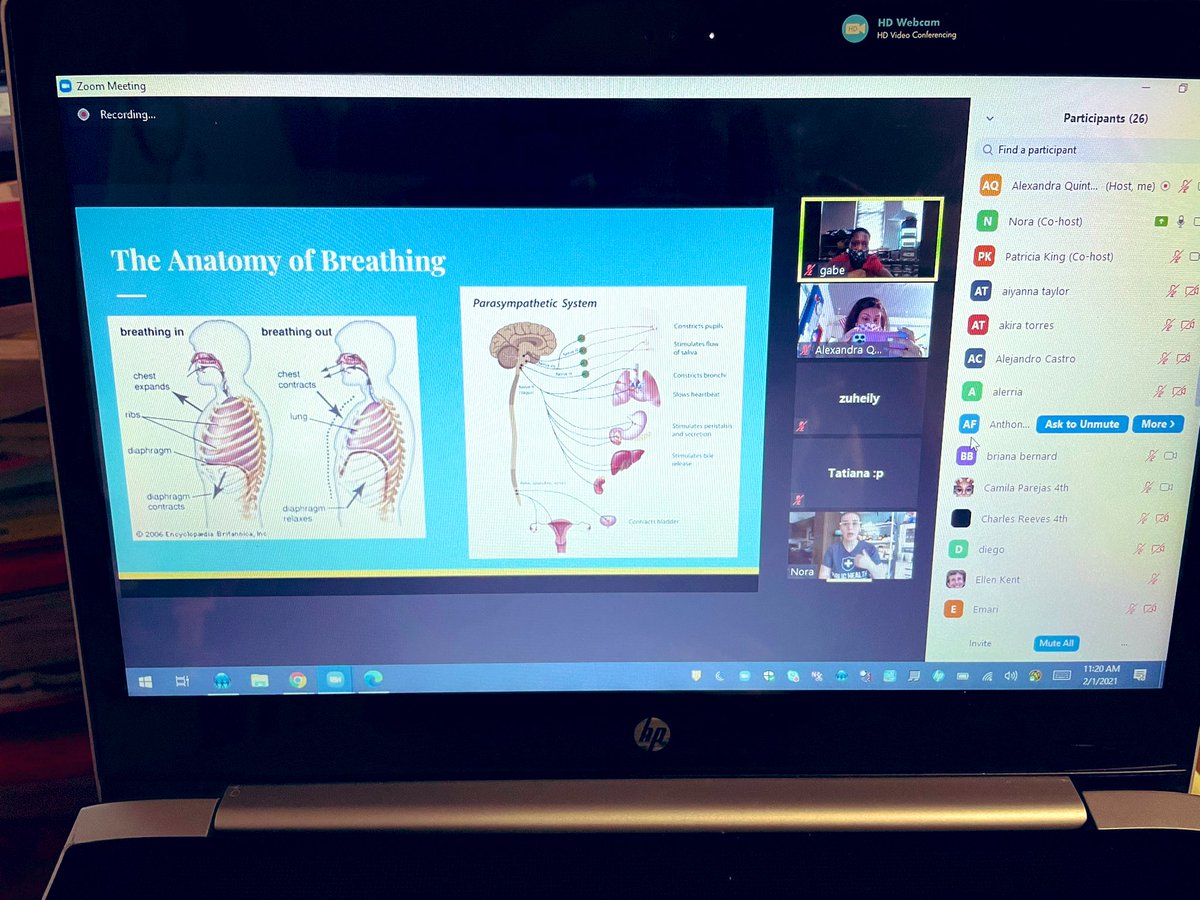1200x900 pixels.
Task: Select the Tatiana :p video tile
Action: pos(855,473)
